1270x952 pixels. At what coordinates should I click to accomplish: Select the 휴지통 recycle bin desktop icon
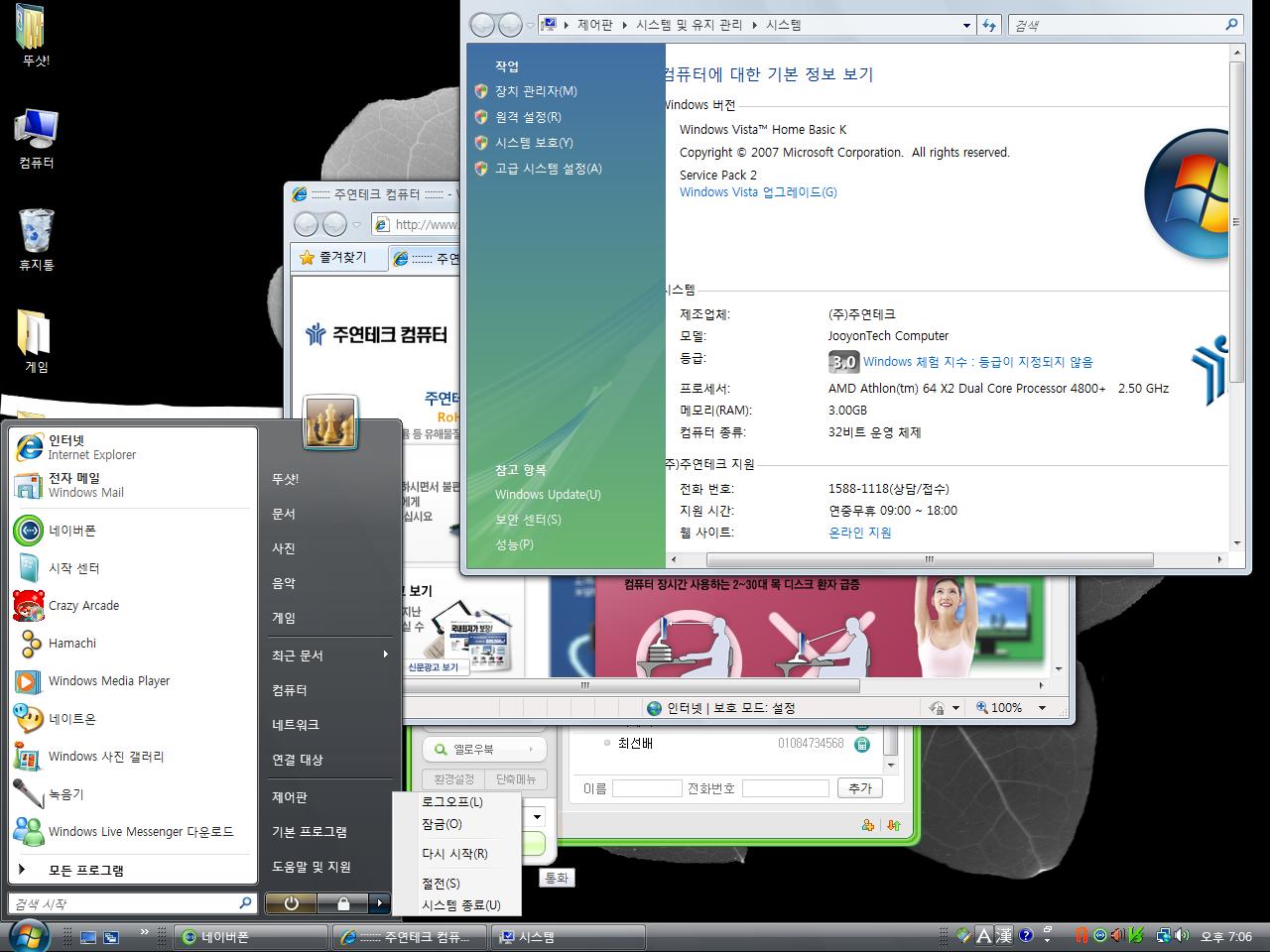[x=36, y=241]
